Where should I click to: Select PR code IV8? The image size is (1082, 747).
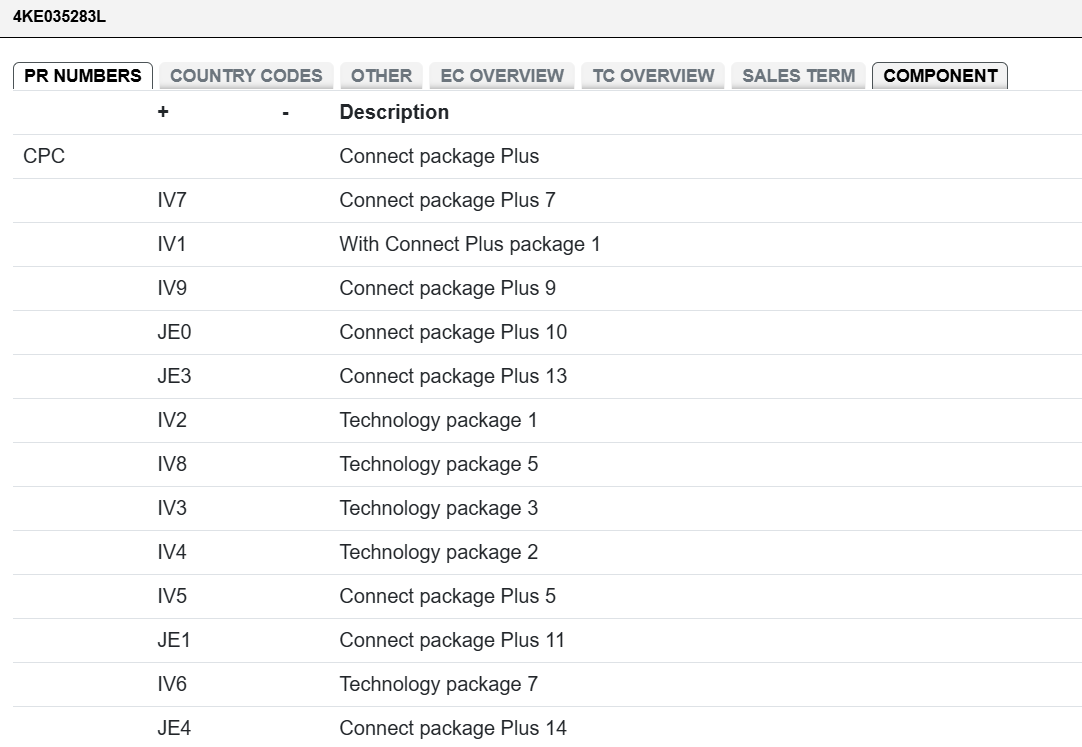click(172, 464)
